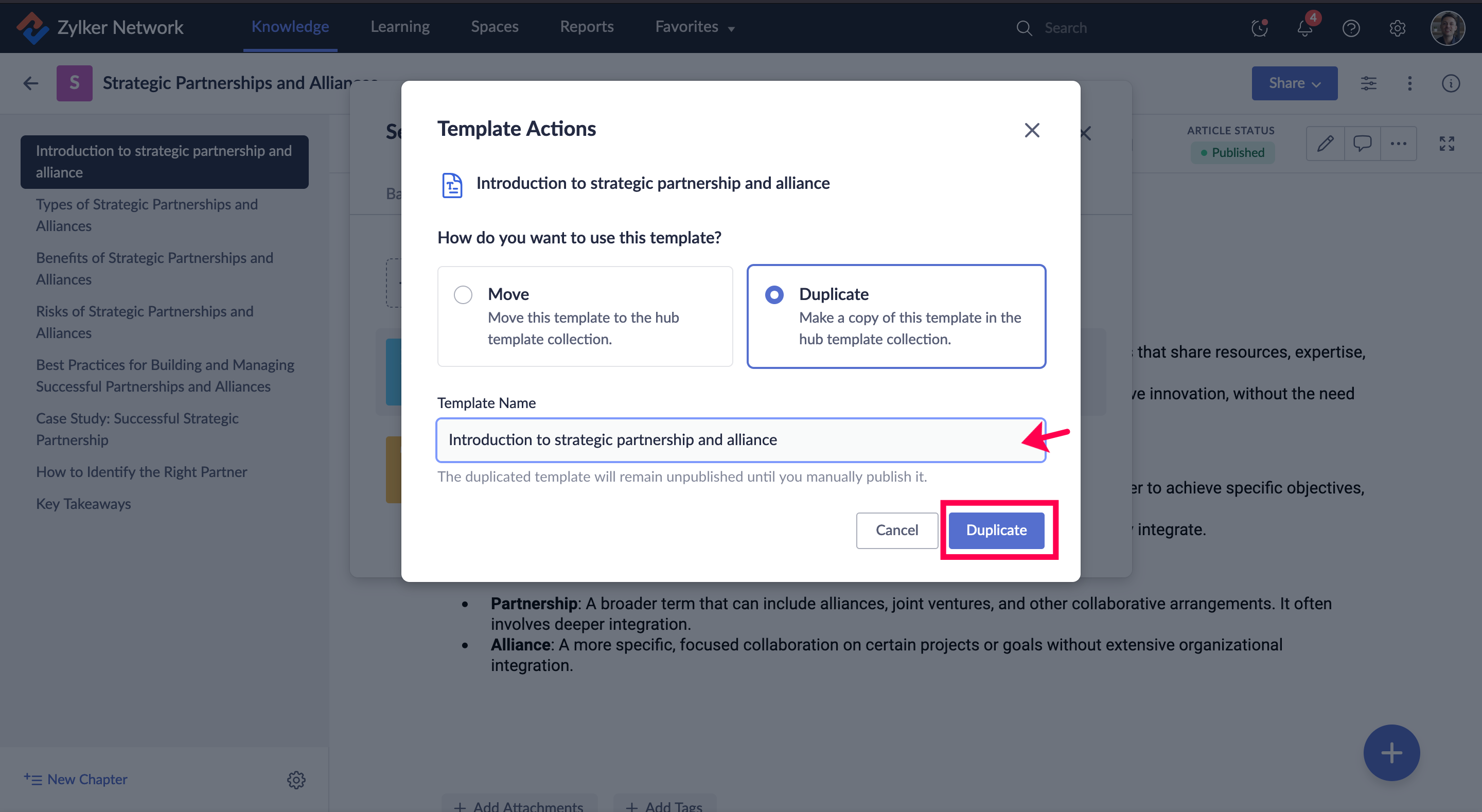1482x812 pixels.
Task: Open the article more options ellipsis
Action: (1398, 143)
